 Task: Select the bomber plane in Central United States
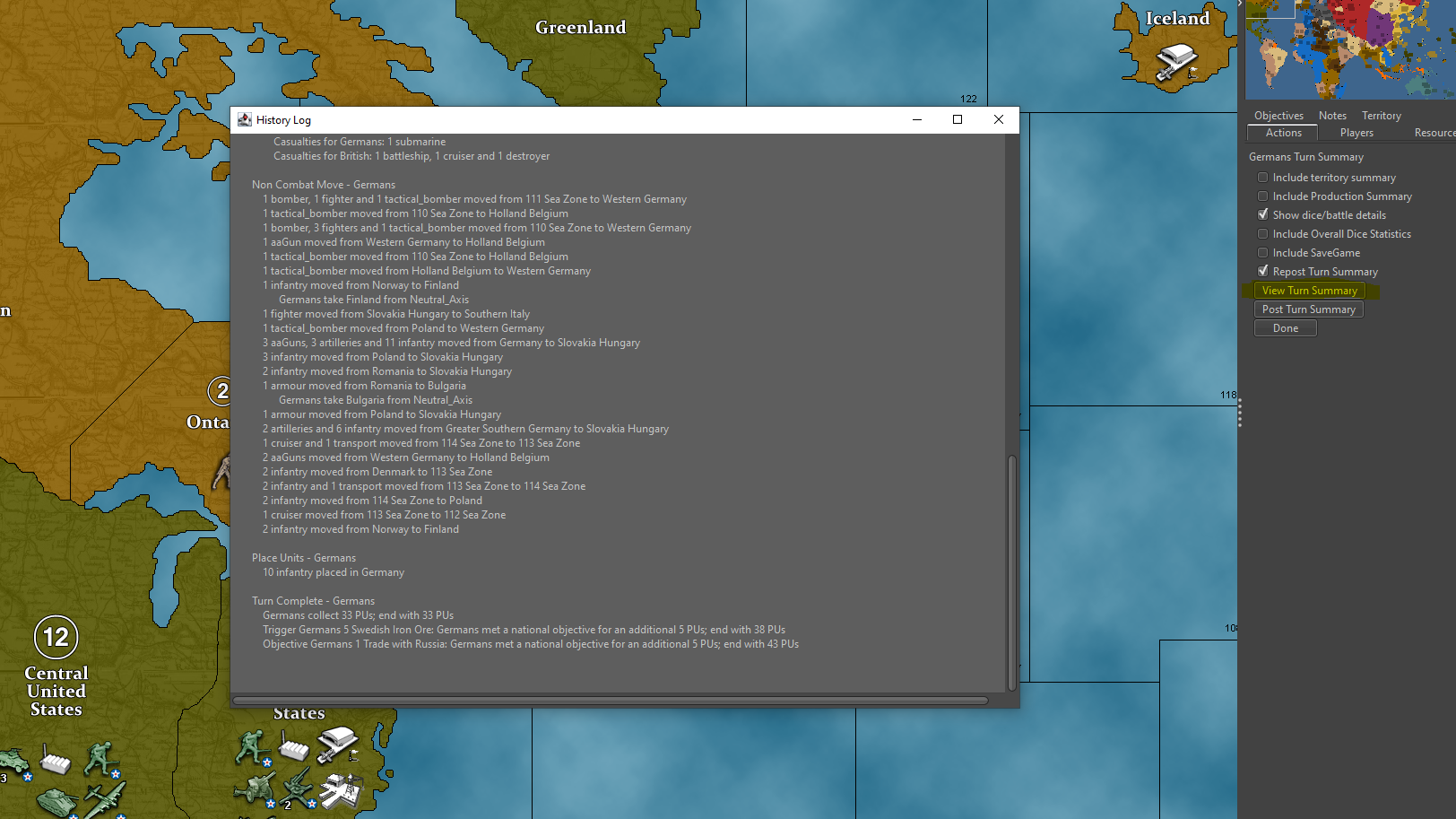[x=106, y=797]
